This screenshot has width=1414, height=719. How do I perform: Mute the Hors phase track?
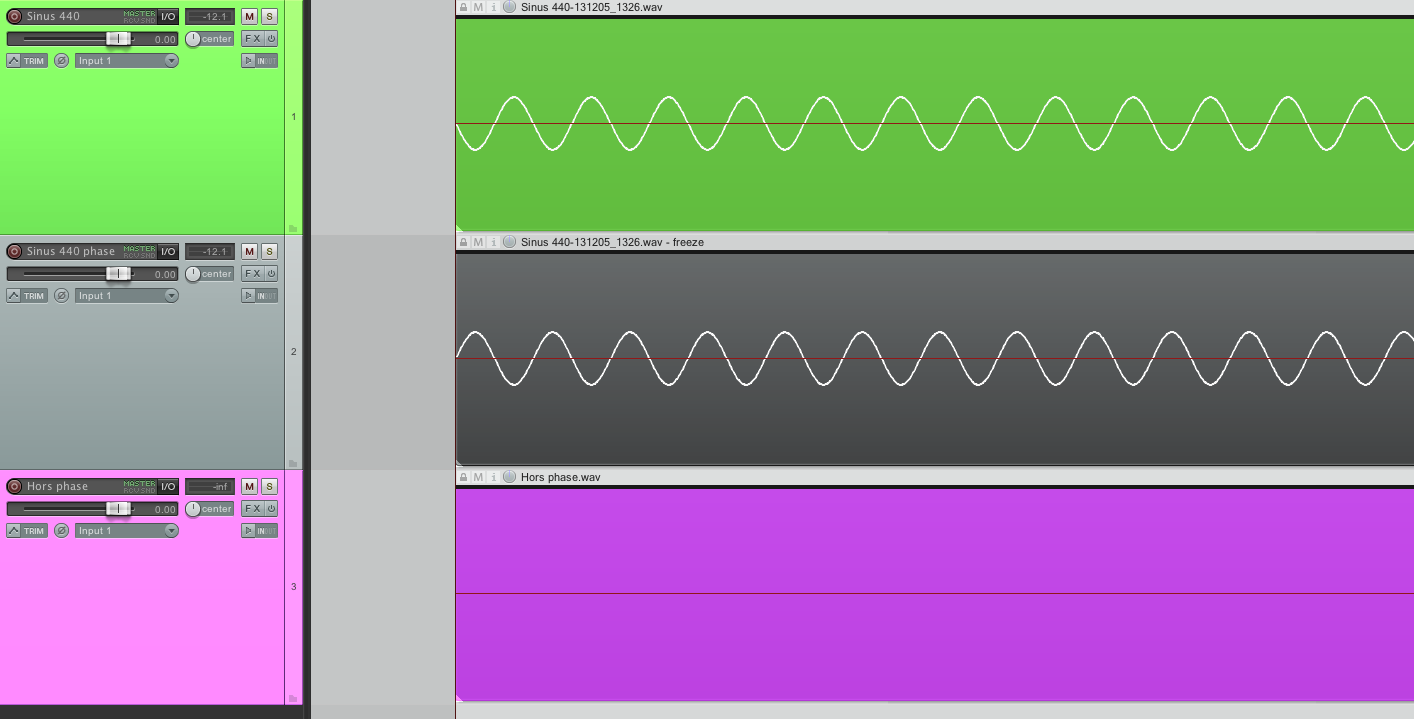249,486
